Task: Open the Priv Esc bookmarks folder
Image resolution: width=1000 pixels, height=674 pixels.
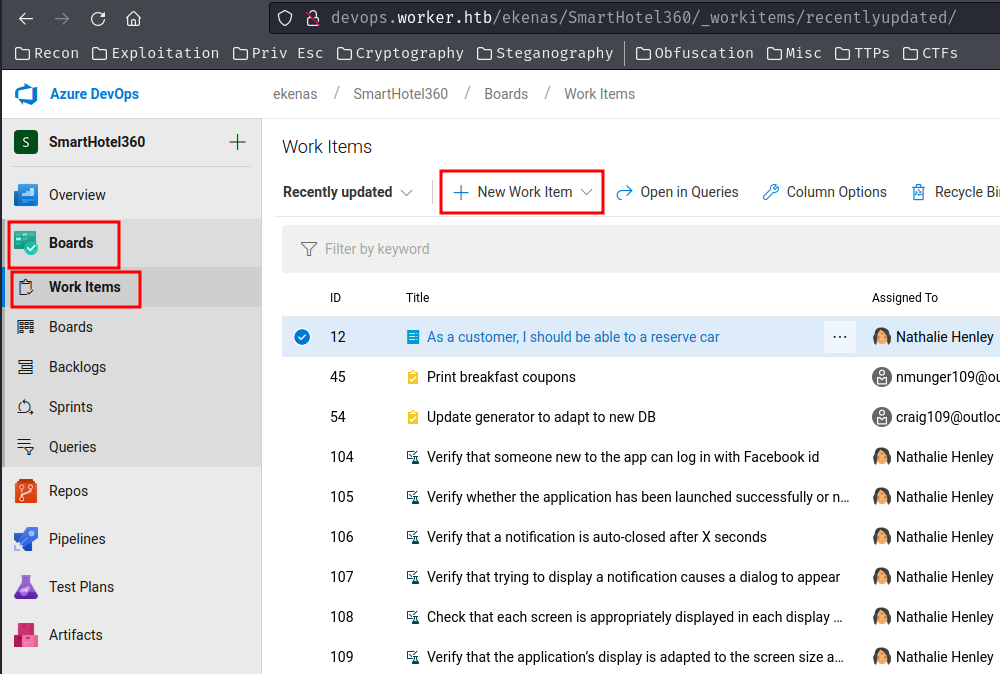Action: (x=277, y=53)
